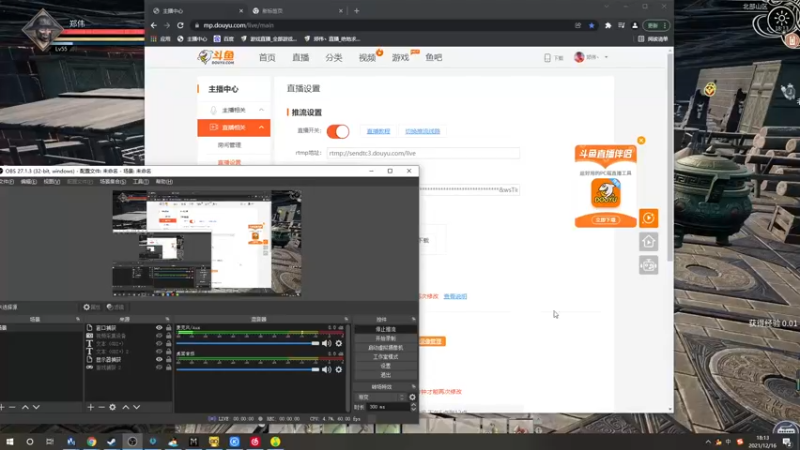Click the 停止推流 stop streaming button
800x450 pixels.
[x=385, y=329]
